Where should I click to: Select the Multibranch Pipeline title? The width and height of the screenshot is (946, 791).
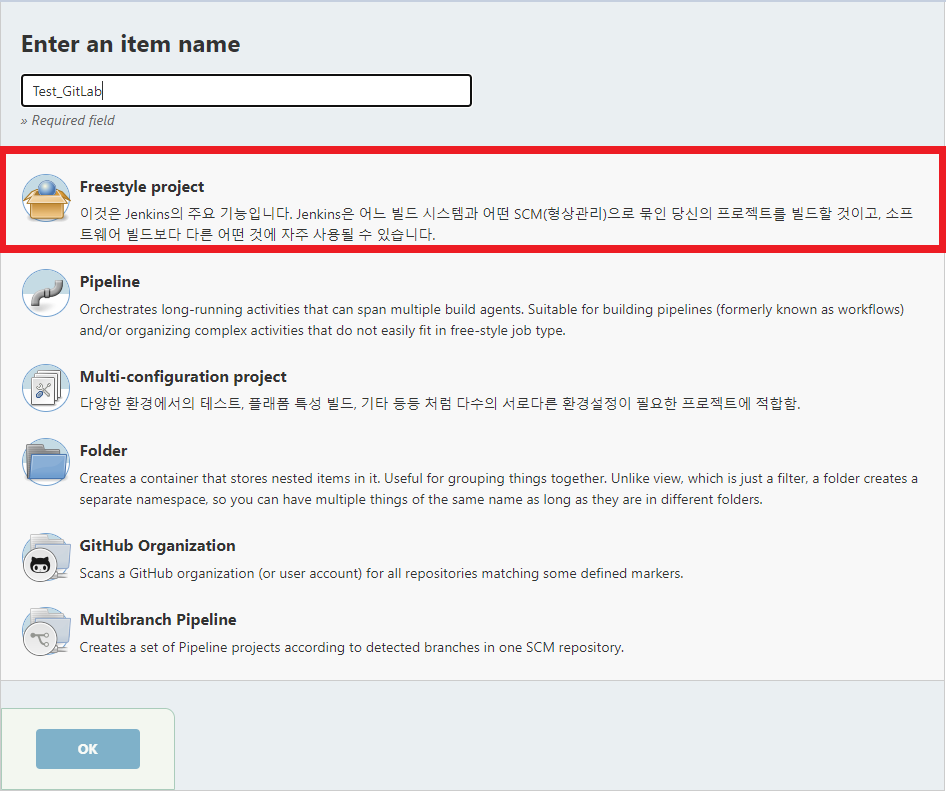(158, 620)
